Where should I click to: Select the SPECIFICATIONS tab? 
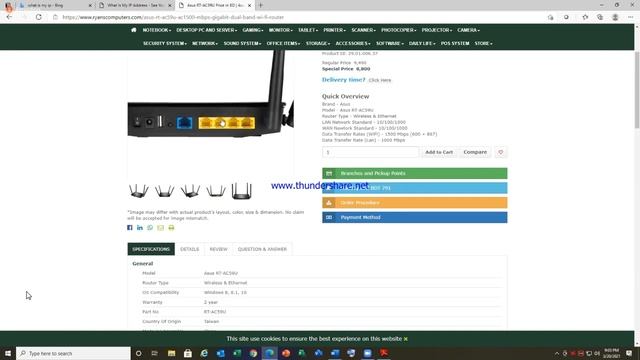coord(151,249)
